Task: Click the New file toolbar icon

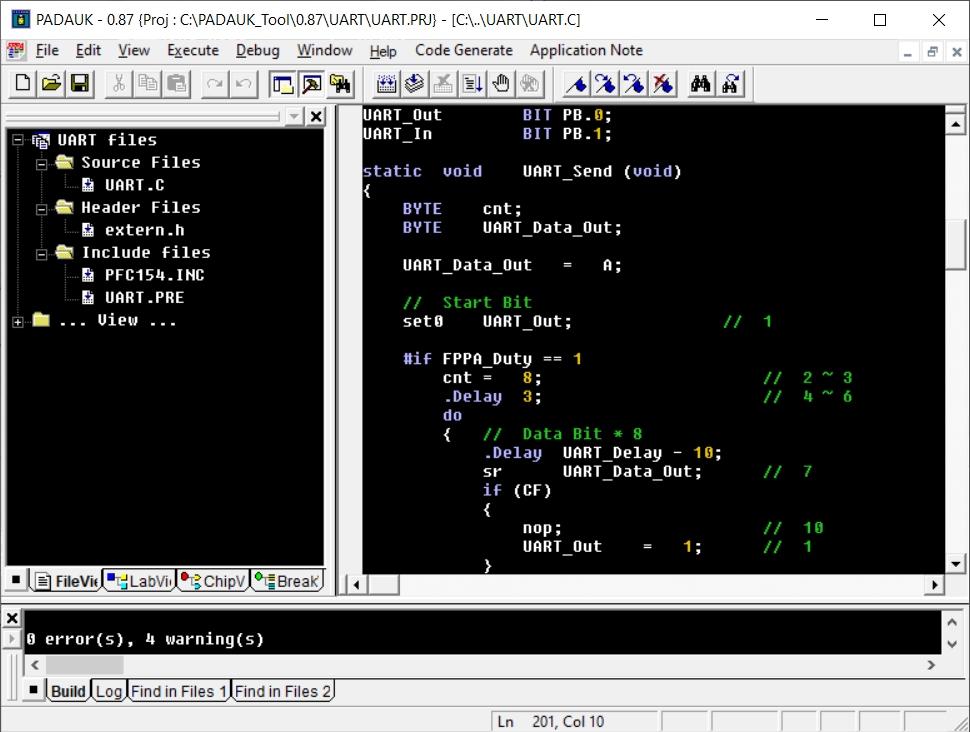Action: [x=22, y=84]
